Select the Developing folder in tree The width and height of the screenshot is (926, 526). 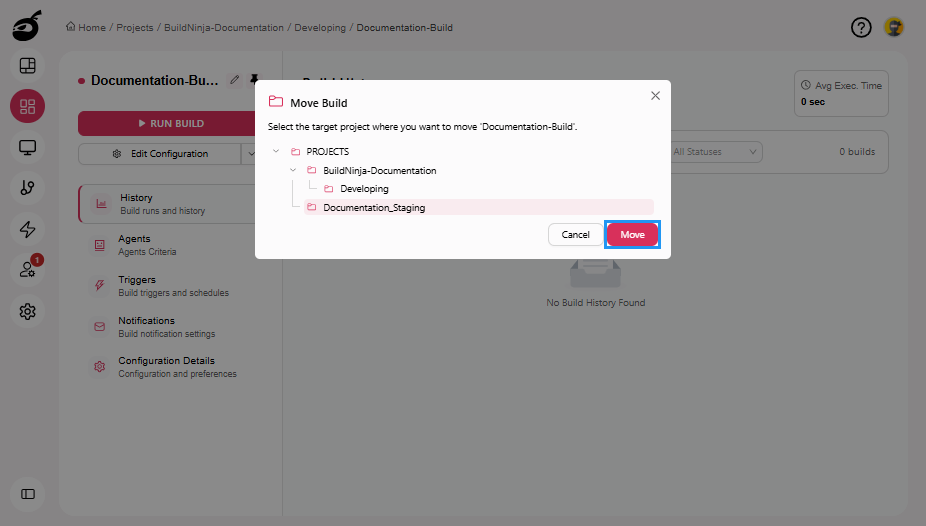[x=364, y=189]
